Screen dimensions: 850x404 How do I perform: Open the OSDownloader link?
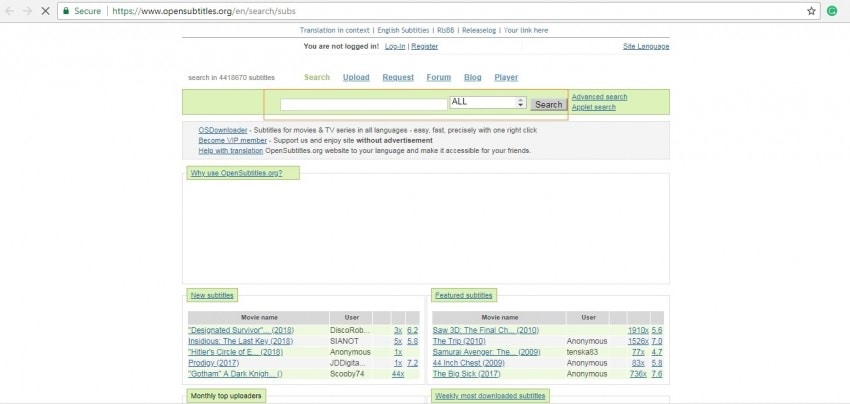point(223,131)
